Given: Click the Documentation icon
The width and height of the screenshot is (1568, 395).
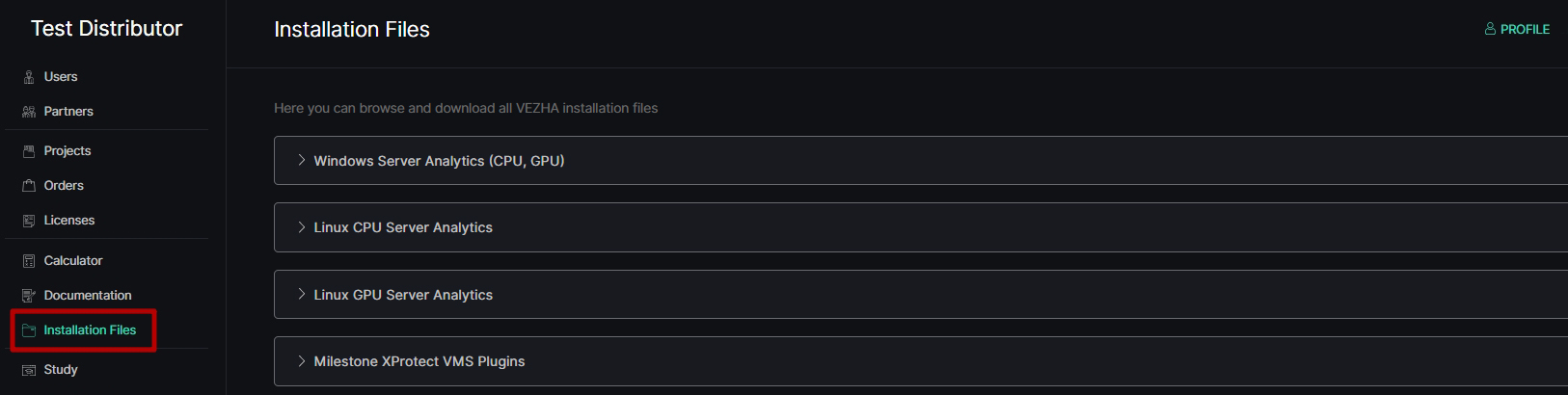Looking at the screenshot, I should [29, 296].
